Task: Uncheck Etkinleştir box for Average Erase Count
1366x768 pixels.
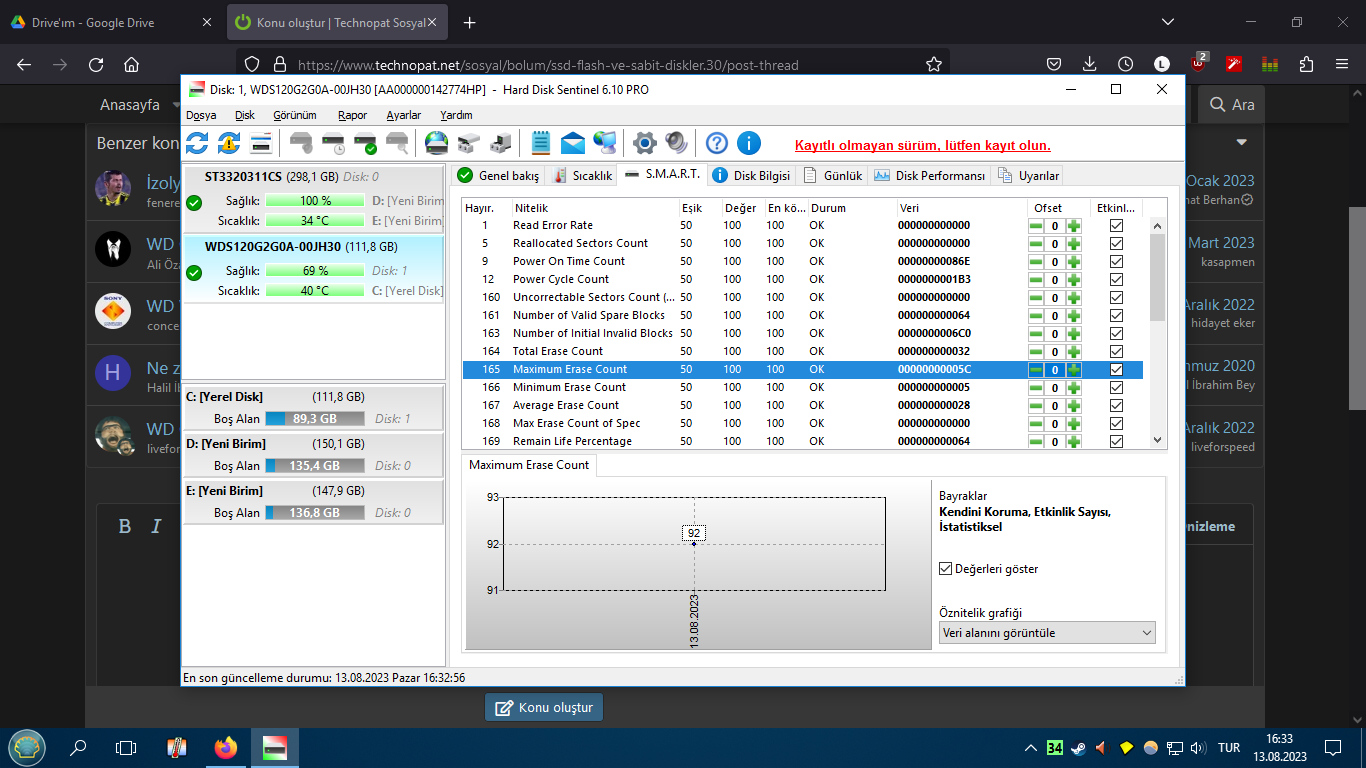Action: coord(1117,406)
